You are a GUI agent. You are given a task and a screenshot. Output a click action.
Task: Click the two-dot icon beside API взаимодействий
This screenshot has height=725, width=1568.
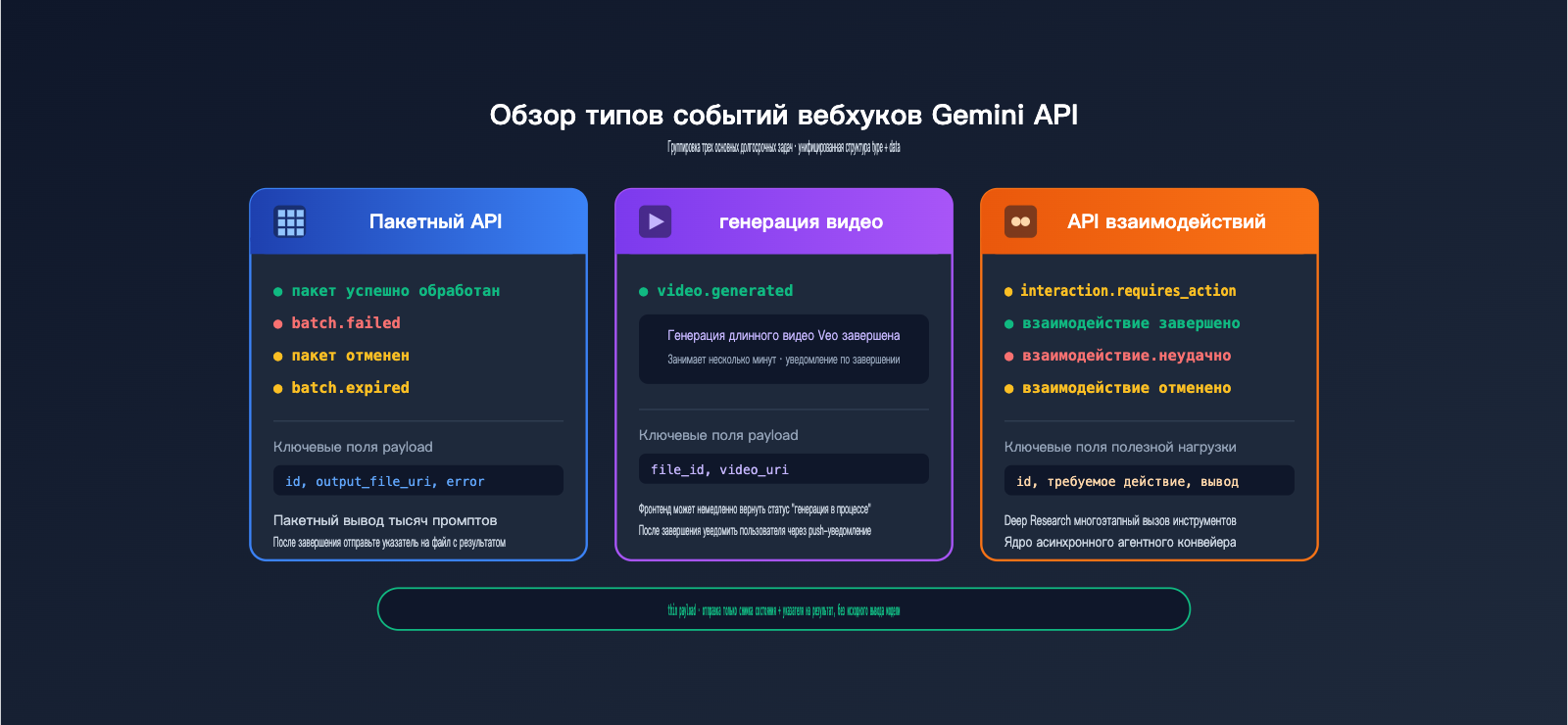(1021, 221)
